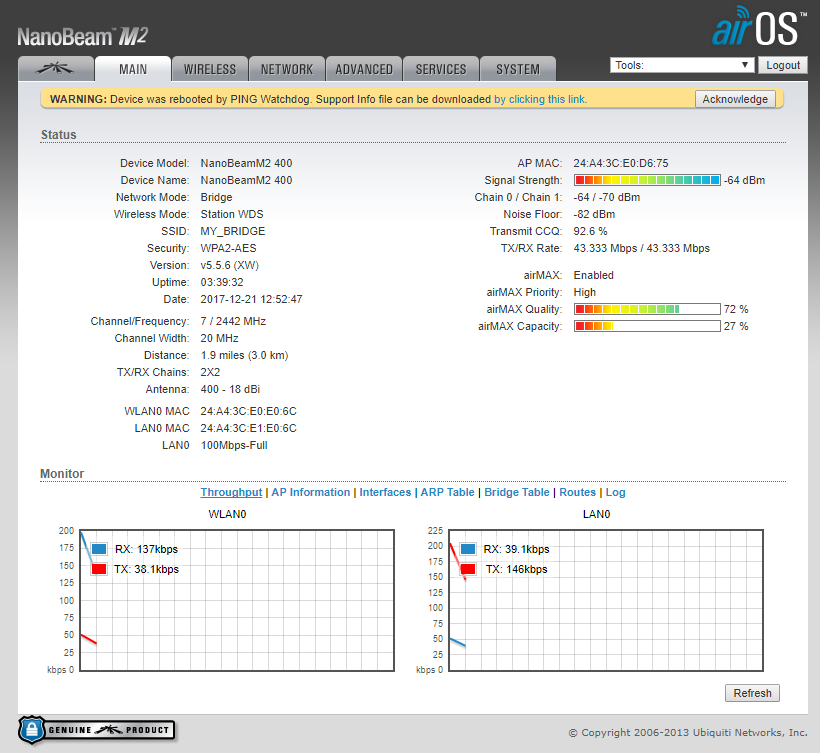Select the airMAX Priority value High

(585, 292)
